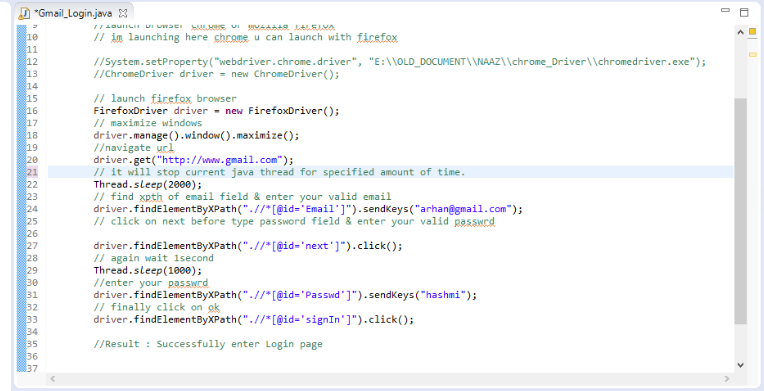Click line number 33 in the gutter
The image size is (764, 391).
click(x=32, y=319)
